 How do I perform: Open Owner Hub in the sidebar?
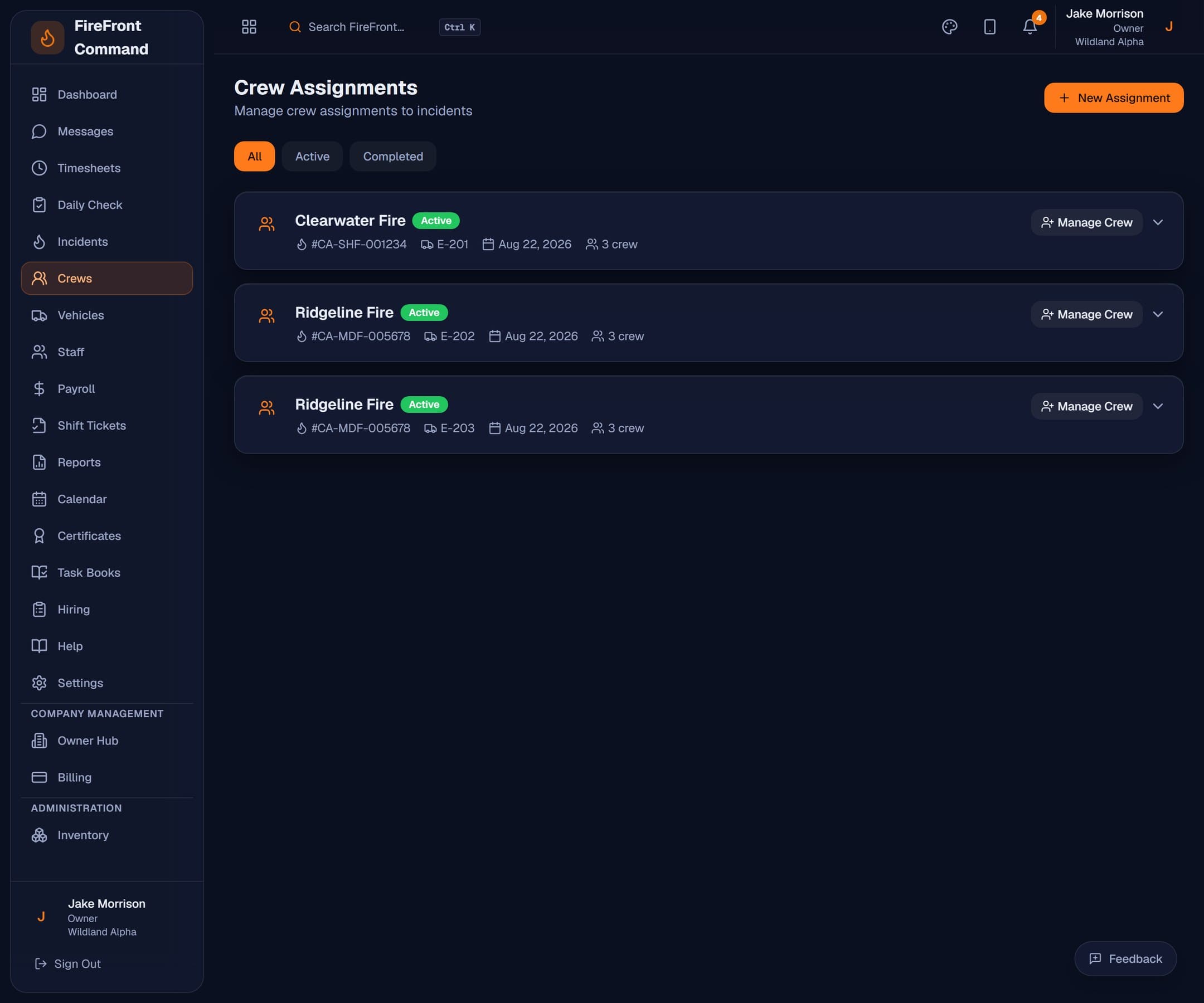tap(106, 741)
